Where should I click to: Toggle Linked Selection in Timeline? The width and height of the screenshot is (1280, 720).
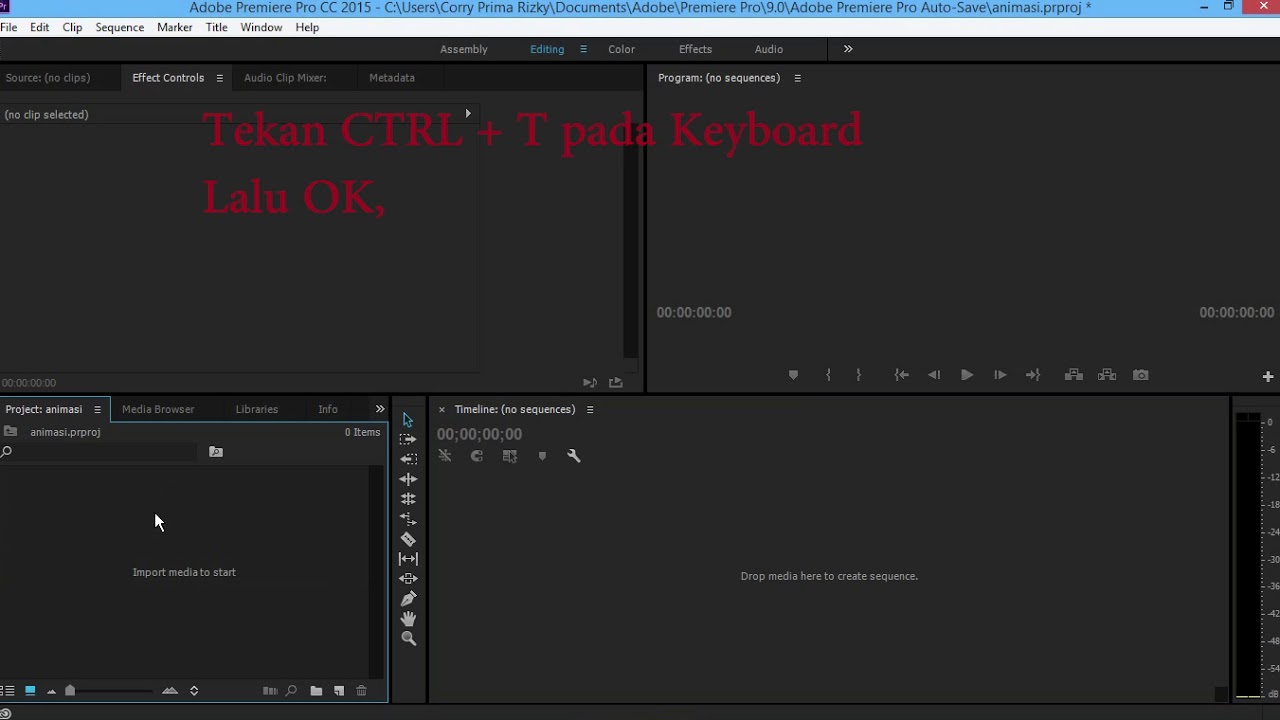click(x=510, y=456)
